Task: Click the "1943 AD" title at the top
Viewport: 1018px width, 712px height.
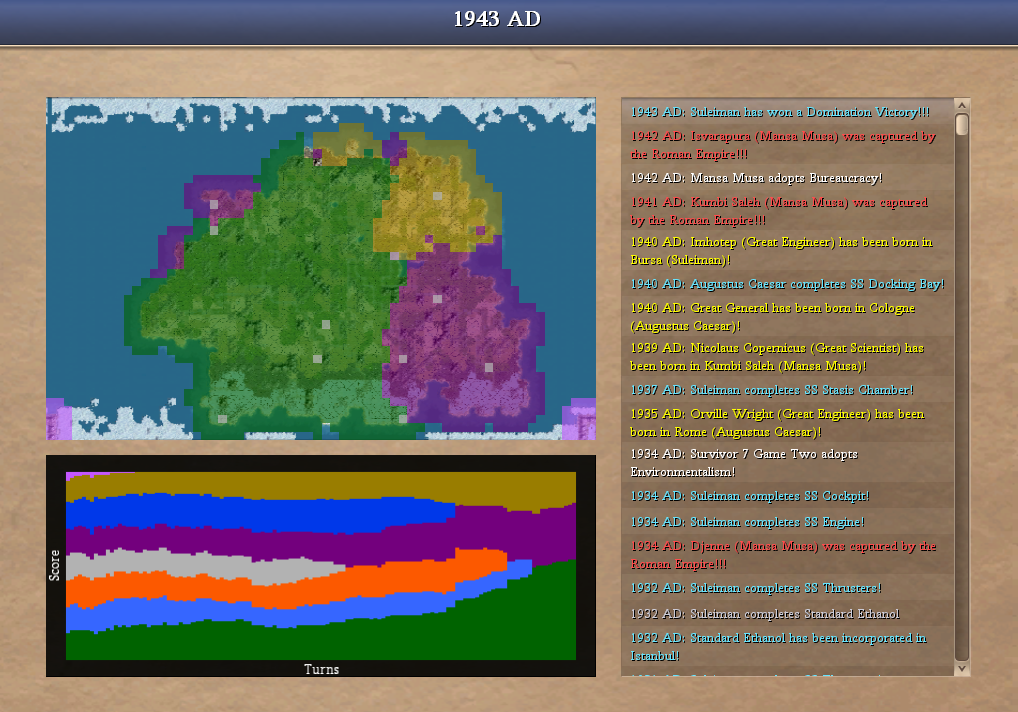Action: [497, 19]
